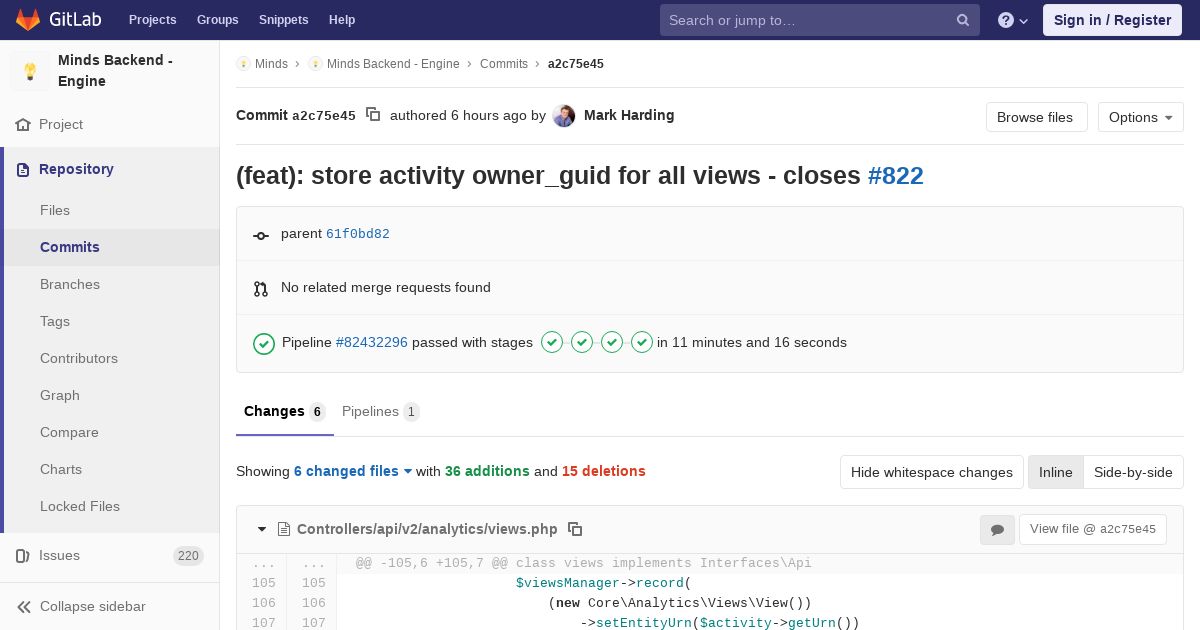Image resolution: width=1200 pixels, height=630 pixels.
Task: Open parent commit 61f0bd82 link
Action: click(x=358, y=234)
